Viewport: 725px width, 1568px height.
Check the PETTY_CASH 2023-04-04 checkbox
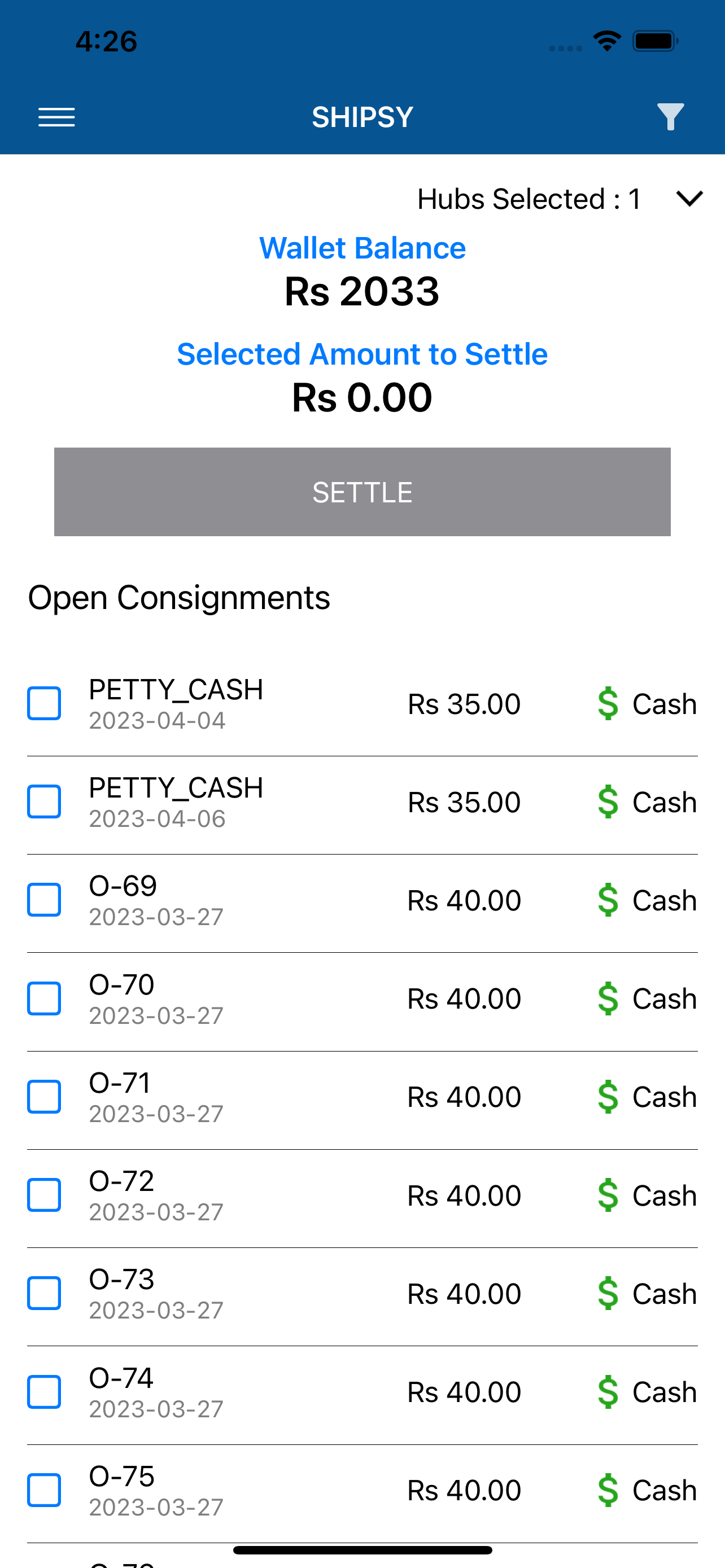[x=45, y=704]
